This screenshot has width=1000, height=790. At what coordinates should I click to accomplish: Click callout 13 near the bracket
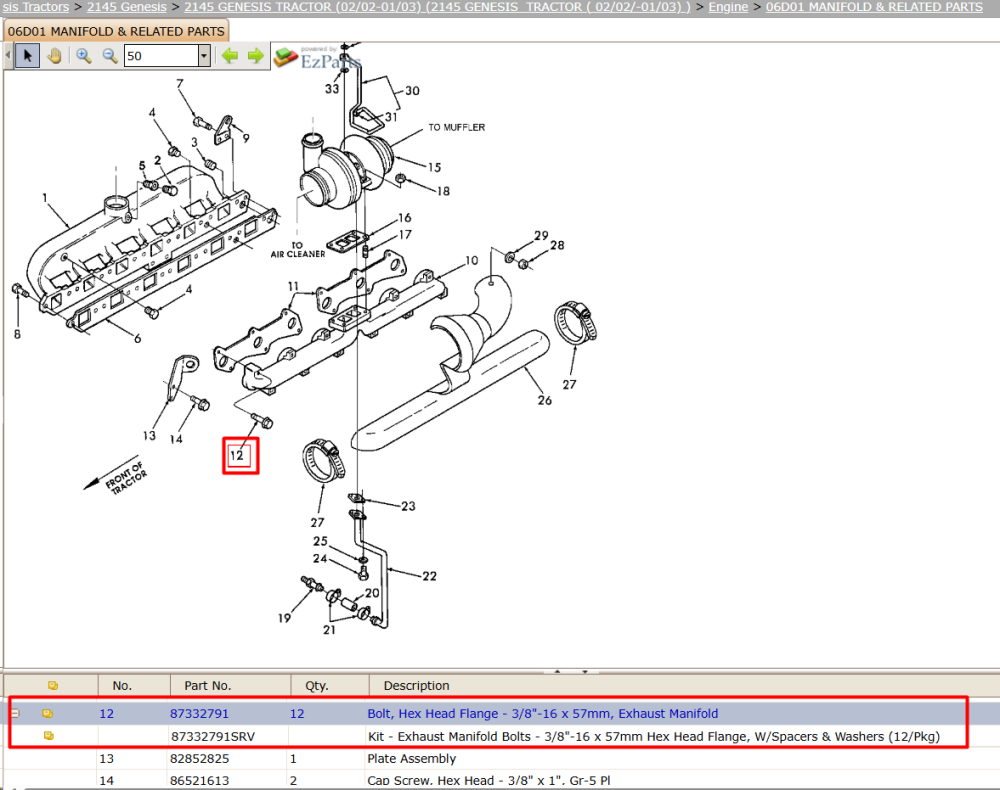pos(149,435)
